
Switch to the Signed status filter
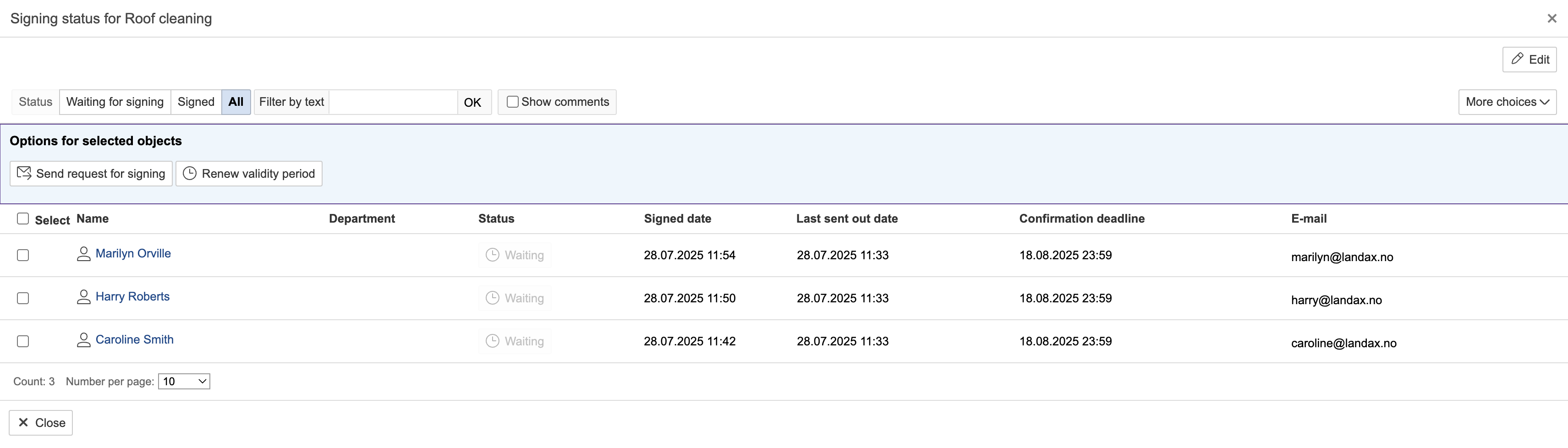point(195,102)
